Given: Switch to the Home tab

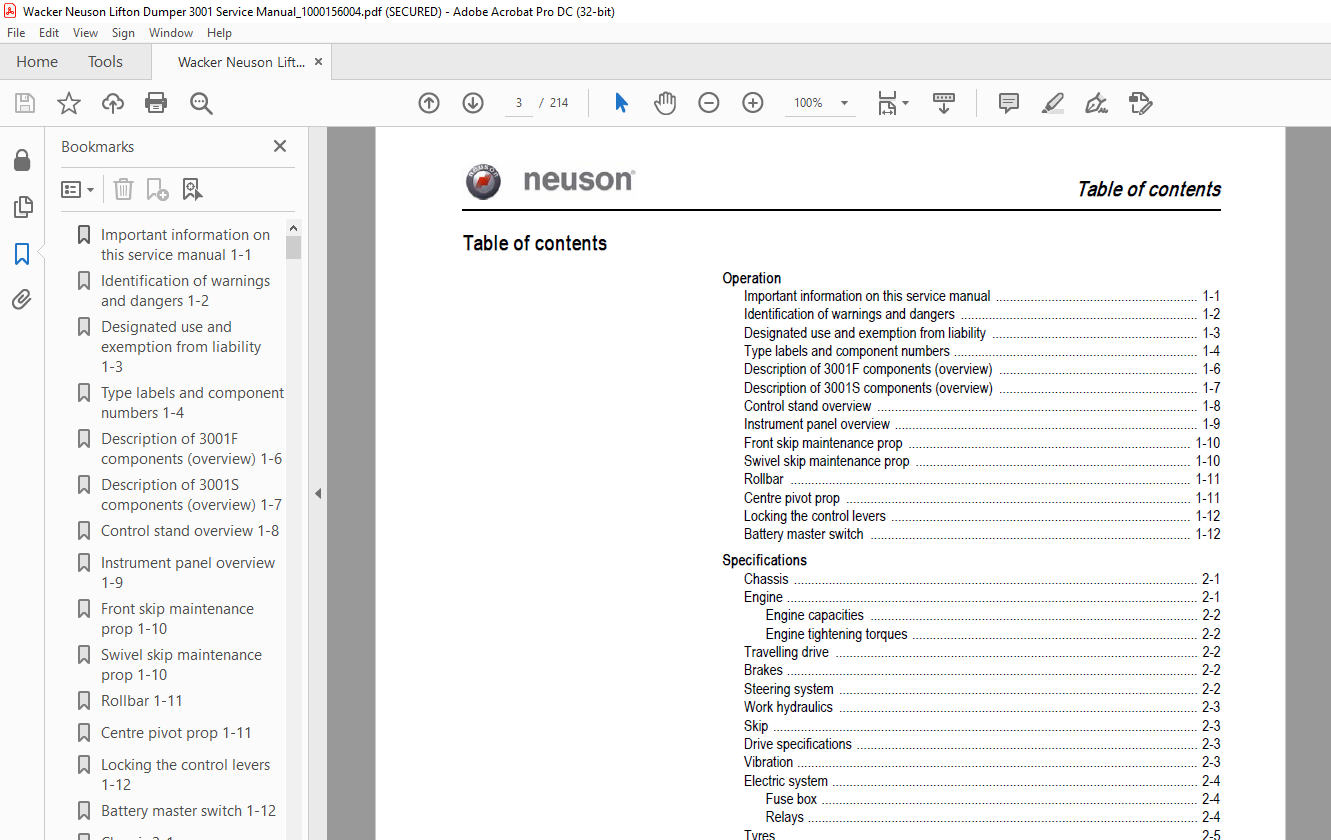Looking at the screenshot, I should [37, 62].
